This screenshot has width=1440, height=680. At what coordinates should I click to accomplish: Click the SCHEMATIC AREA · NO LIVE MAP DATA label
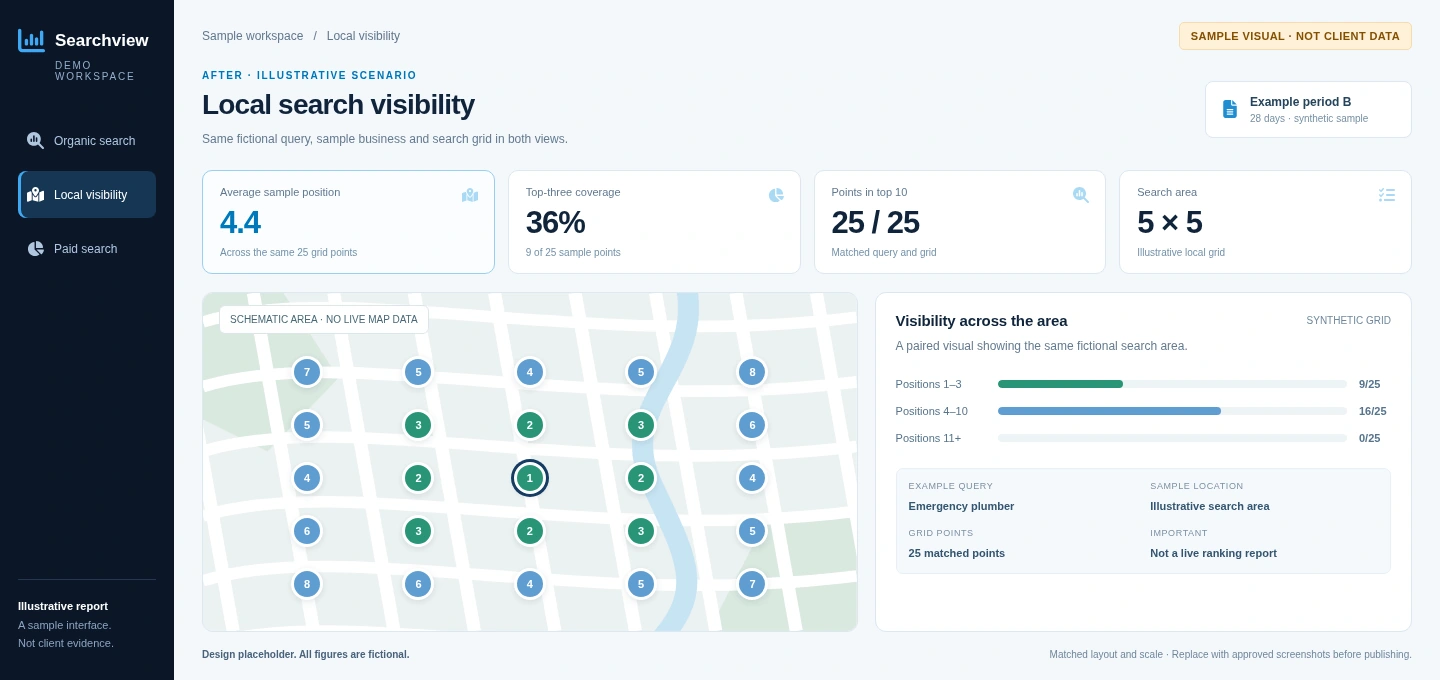pos(324,320)
